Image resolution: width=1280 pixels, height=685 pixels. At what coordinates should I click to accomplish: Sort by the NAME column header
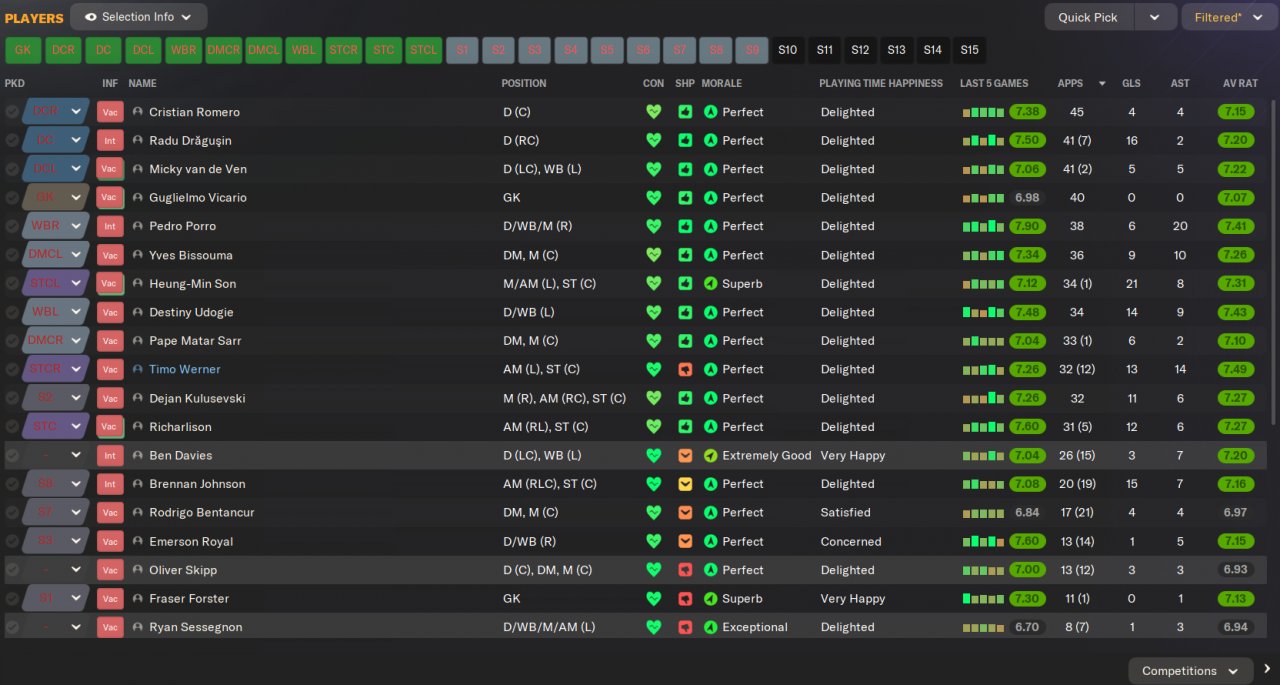pos(142,83)
